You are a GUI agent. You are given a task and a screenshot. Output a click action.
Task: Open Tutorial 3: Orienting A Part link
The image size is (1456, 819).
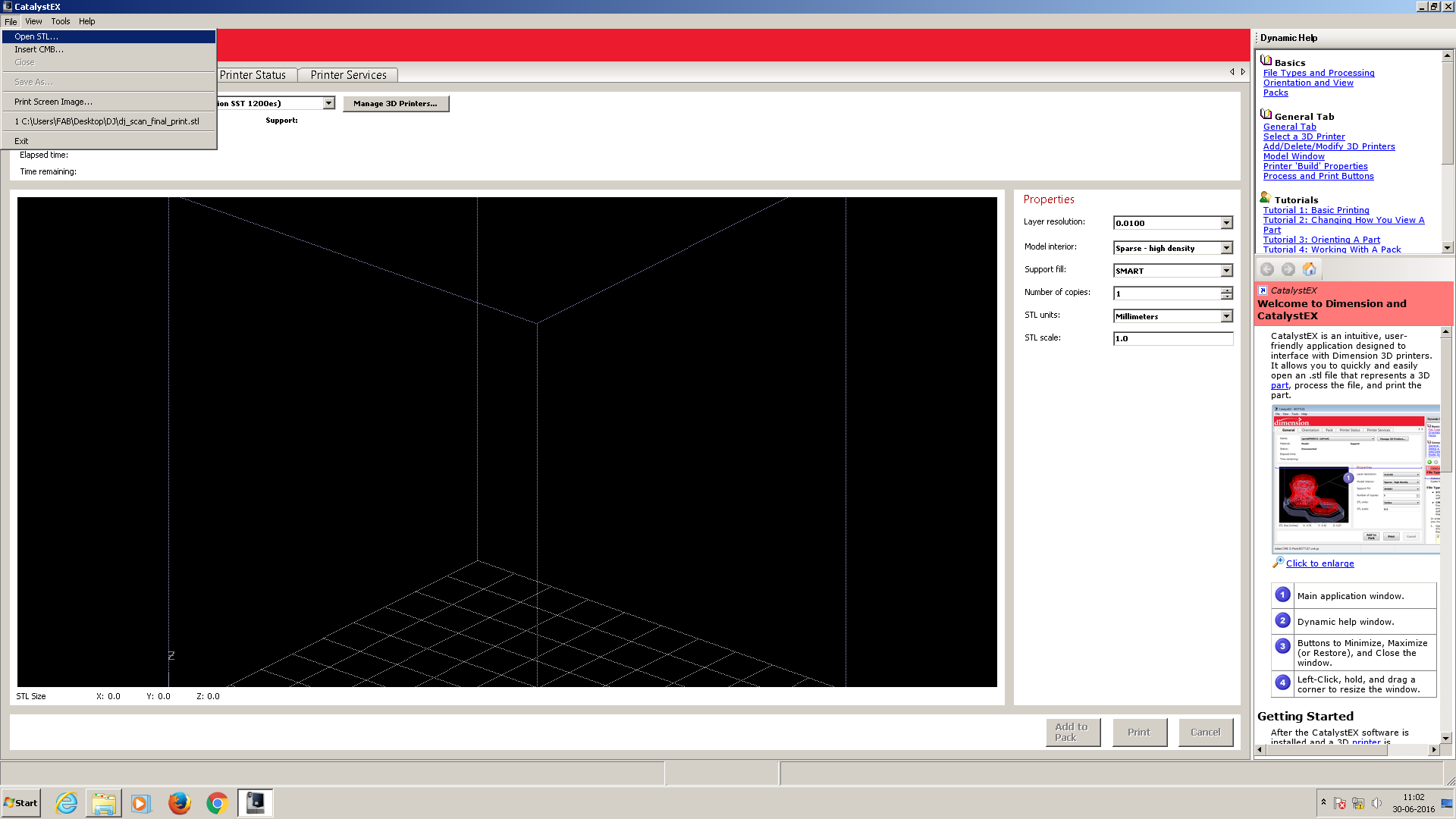coord(1322,240)
